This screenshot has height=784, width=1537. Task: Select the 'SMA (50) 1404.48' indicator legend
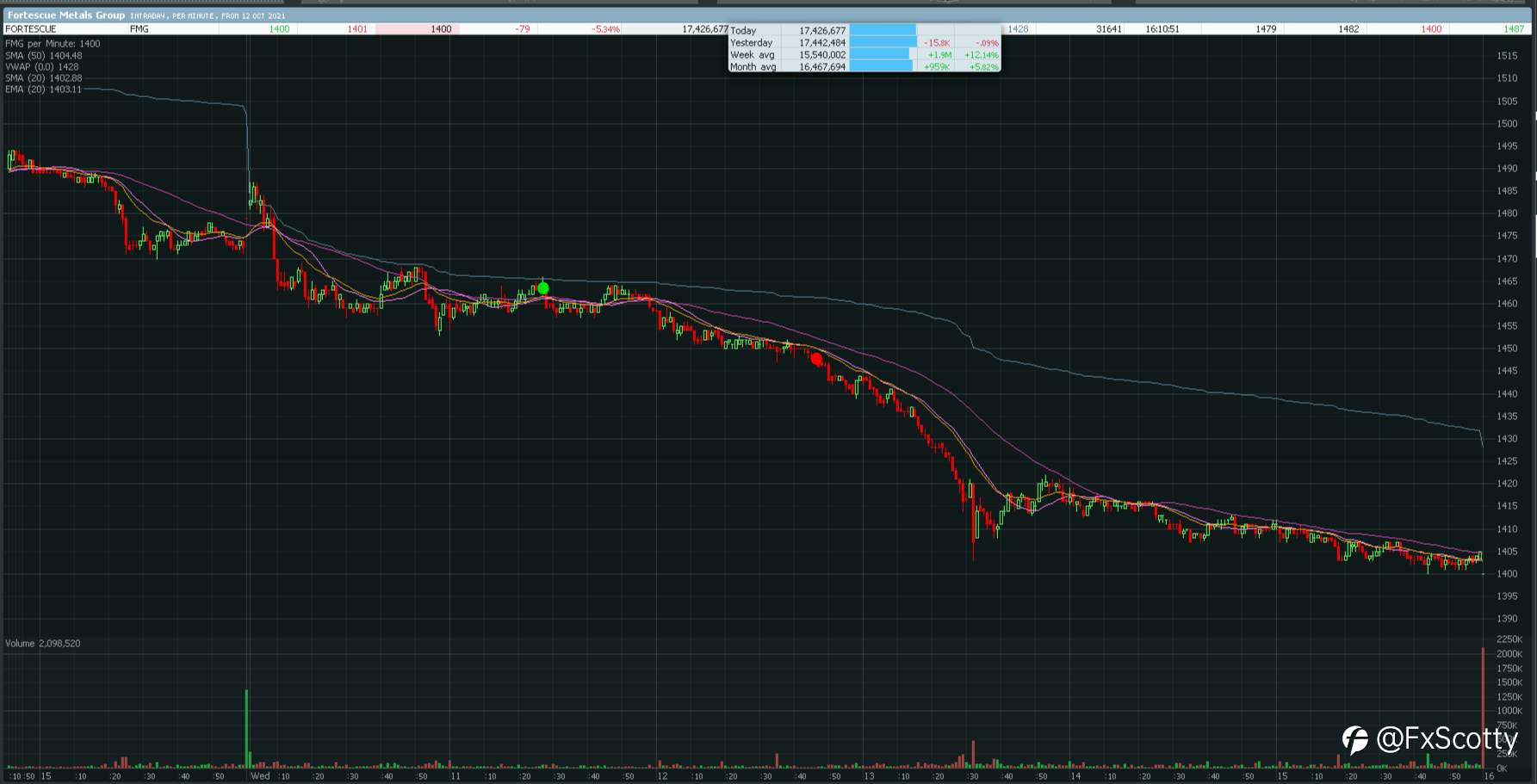point(43,56)
